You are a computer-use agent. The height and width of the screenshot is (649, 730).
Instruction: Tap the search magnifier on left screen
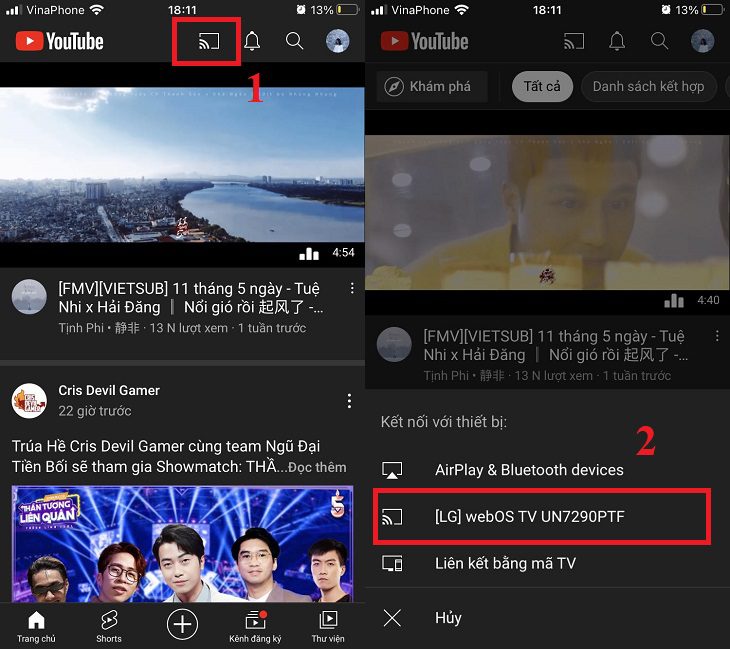294,41
